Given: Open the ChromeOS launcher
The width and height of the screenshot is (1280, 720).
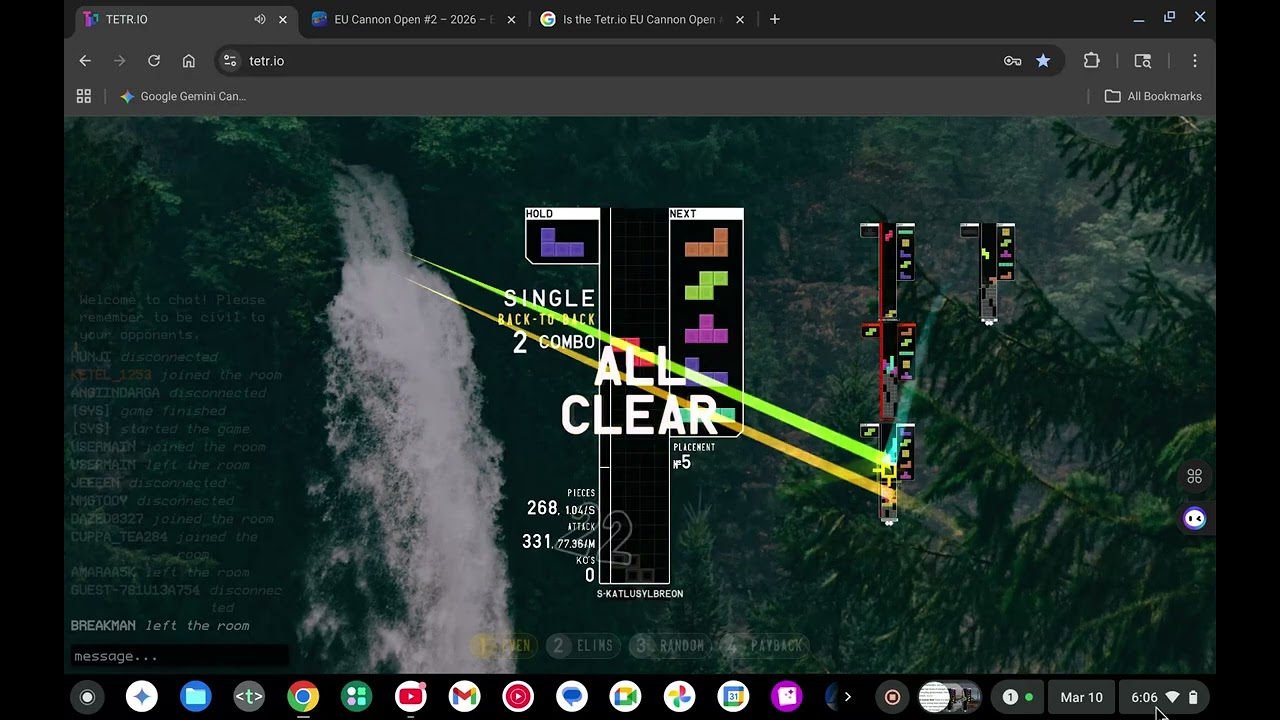Looking at the screenshot, I should click(x=87, y=697).
